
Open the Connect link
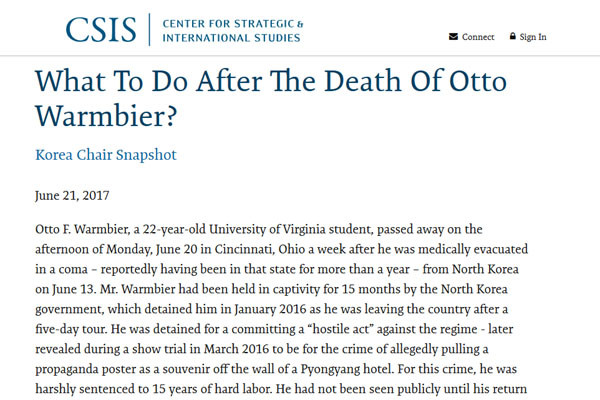coord(477,37)
